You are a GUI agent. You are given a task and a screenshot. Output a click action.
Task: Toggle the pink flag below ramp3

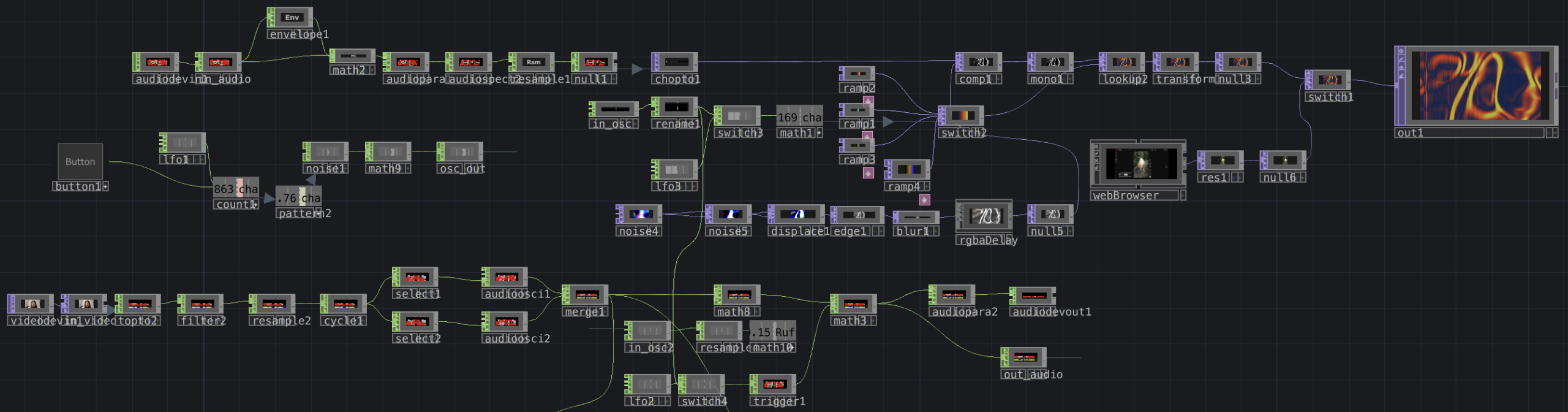click(x=868, y=173)
